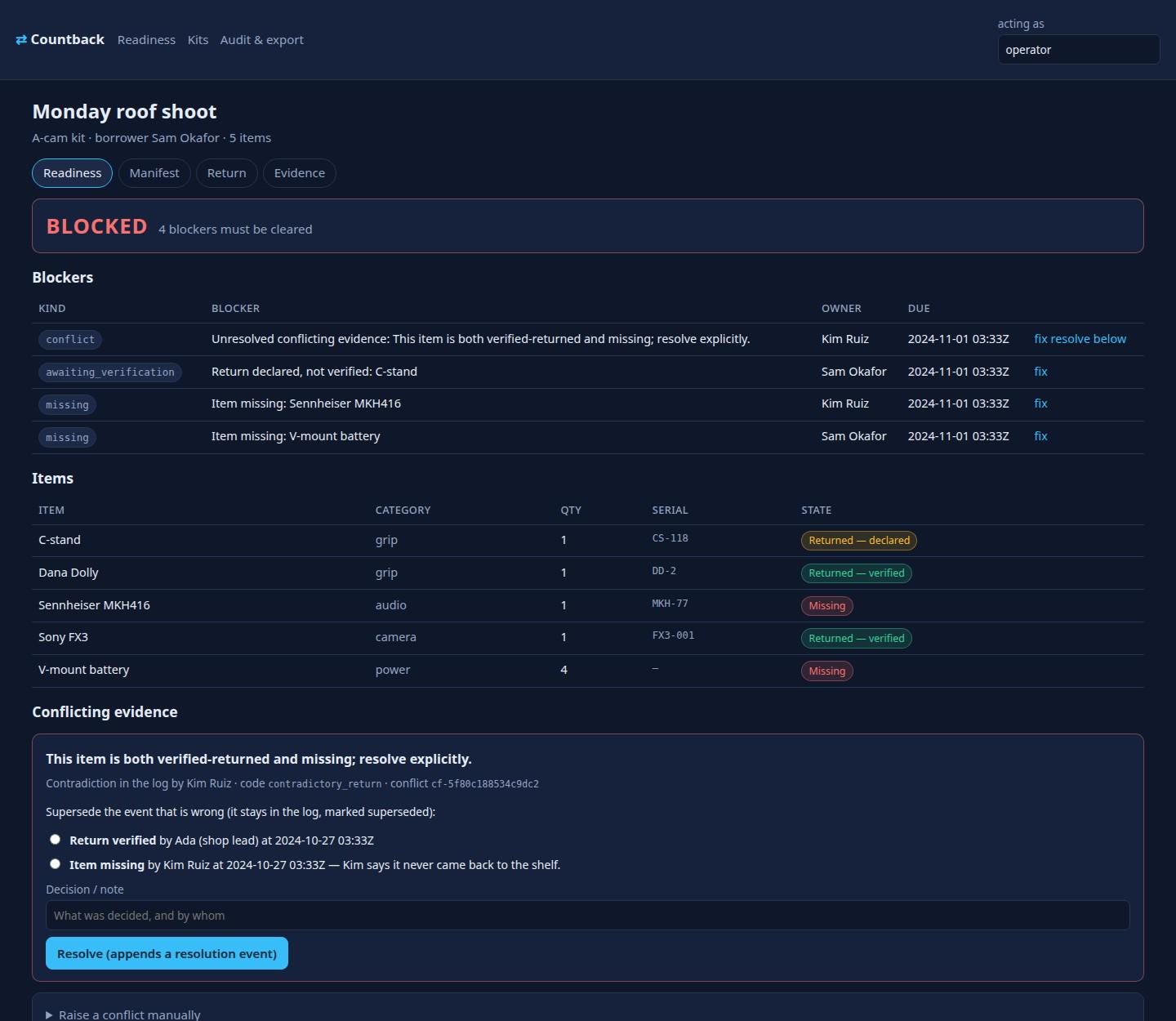The width and height of the screenshot is (1176, 1021).
Task: Click the Resolve (appends a resolution event) button
Action: pyautogui.click(x=167, y=953)
